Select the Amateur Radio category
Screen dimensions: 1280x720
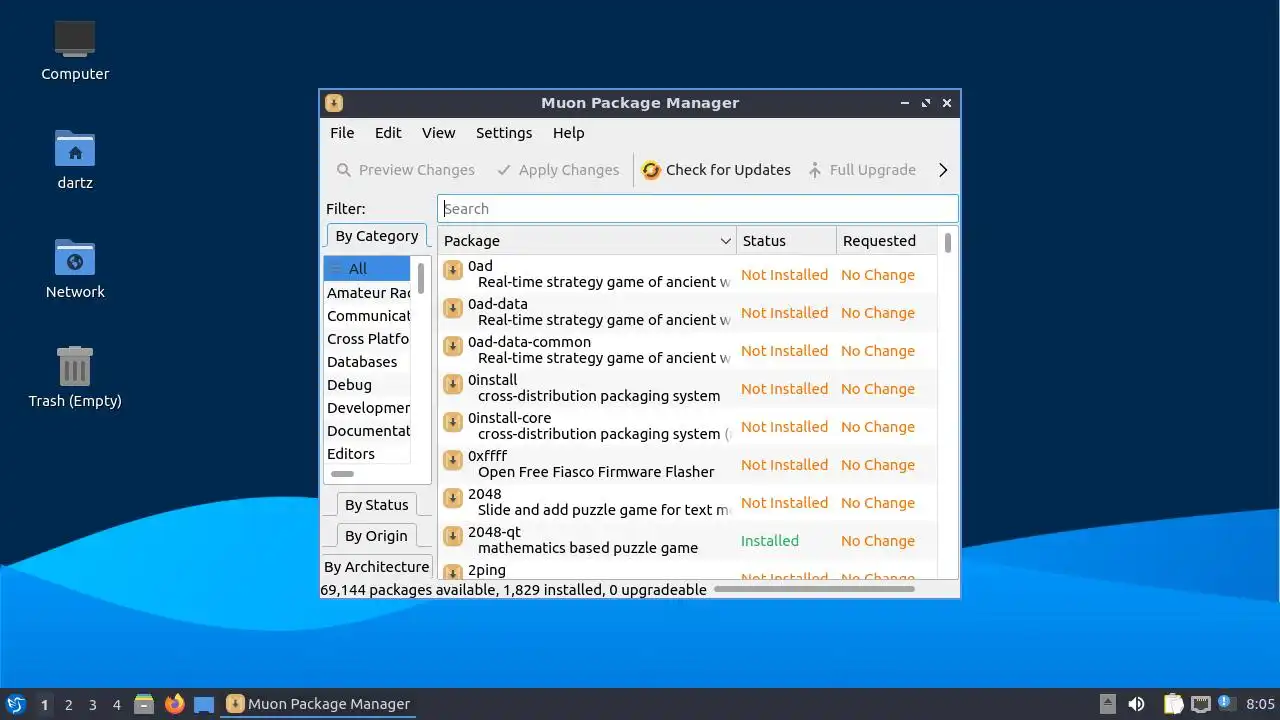(x=366, y=293)
